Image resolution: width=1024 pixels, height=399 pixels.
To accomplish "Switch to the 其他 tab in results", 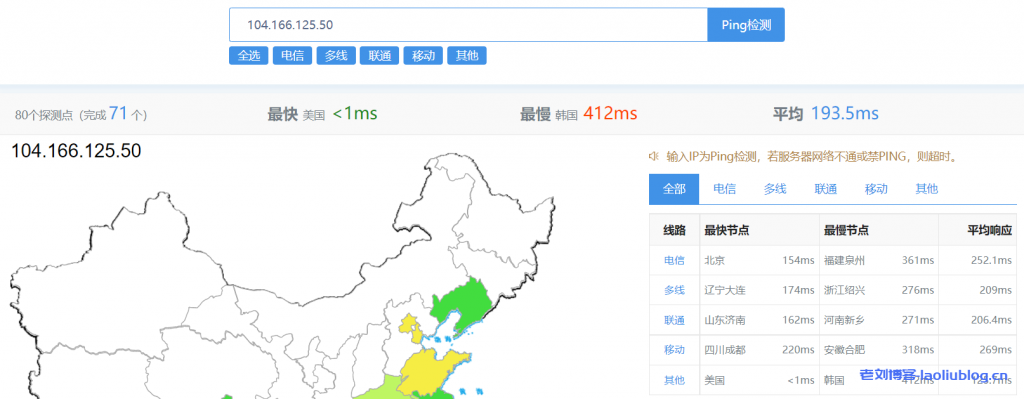I will click(x=927, y=189).
